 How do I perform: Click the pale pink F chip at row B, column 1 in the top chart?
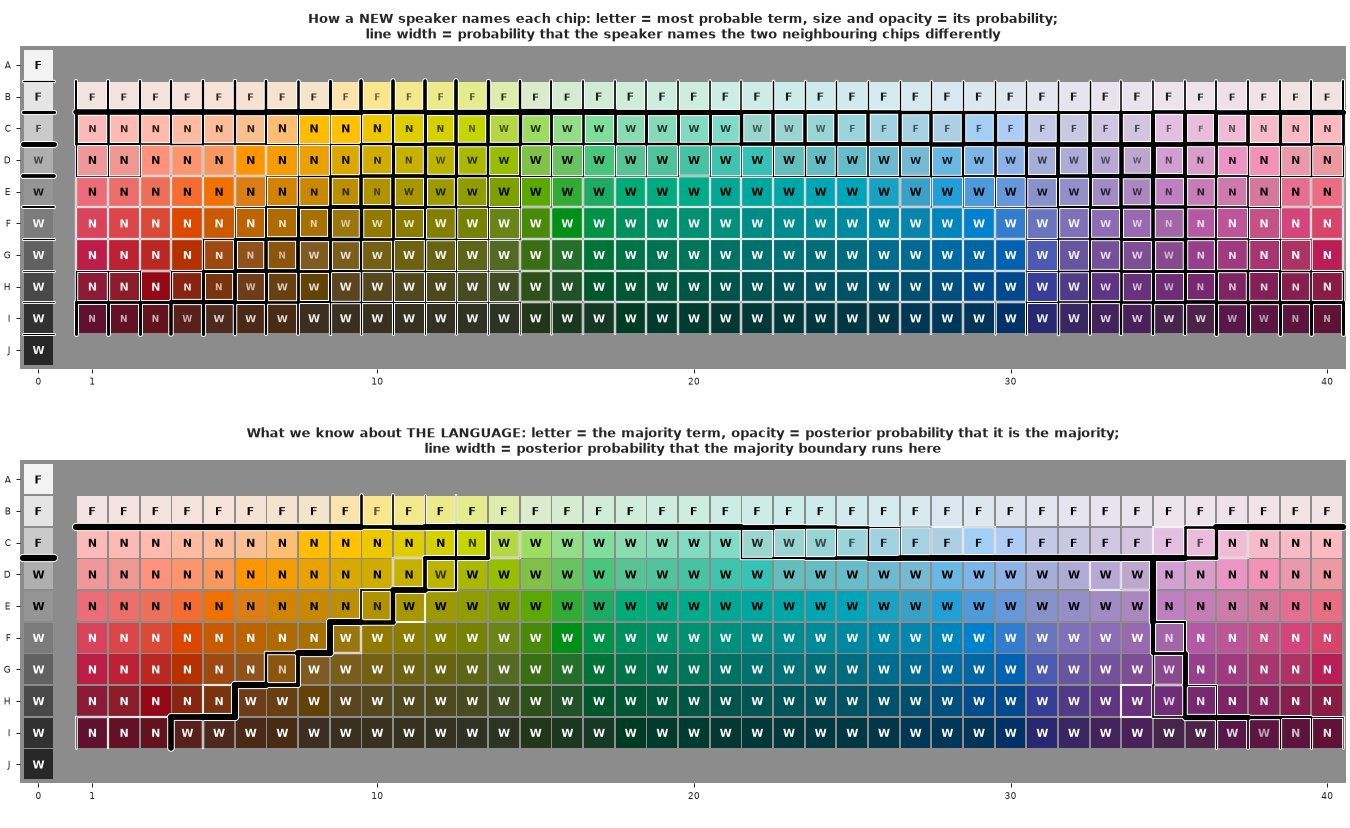point(92,97)
